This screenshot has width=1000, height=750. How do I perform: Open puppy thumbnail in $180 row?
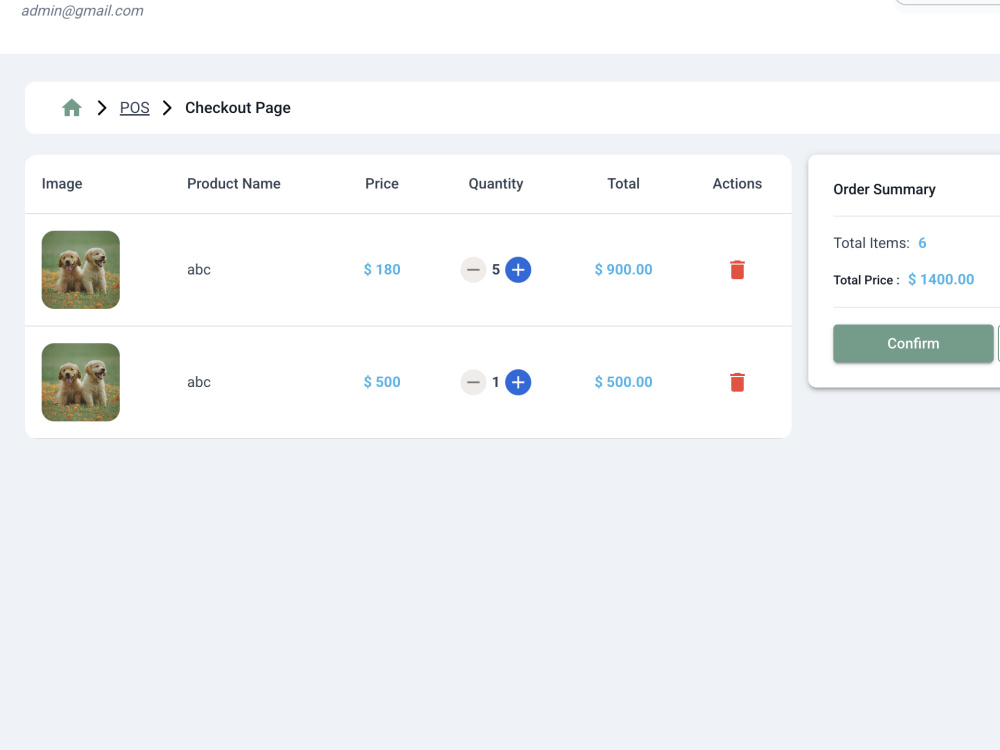pyautogui.click(x=80, y=270)
